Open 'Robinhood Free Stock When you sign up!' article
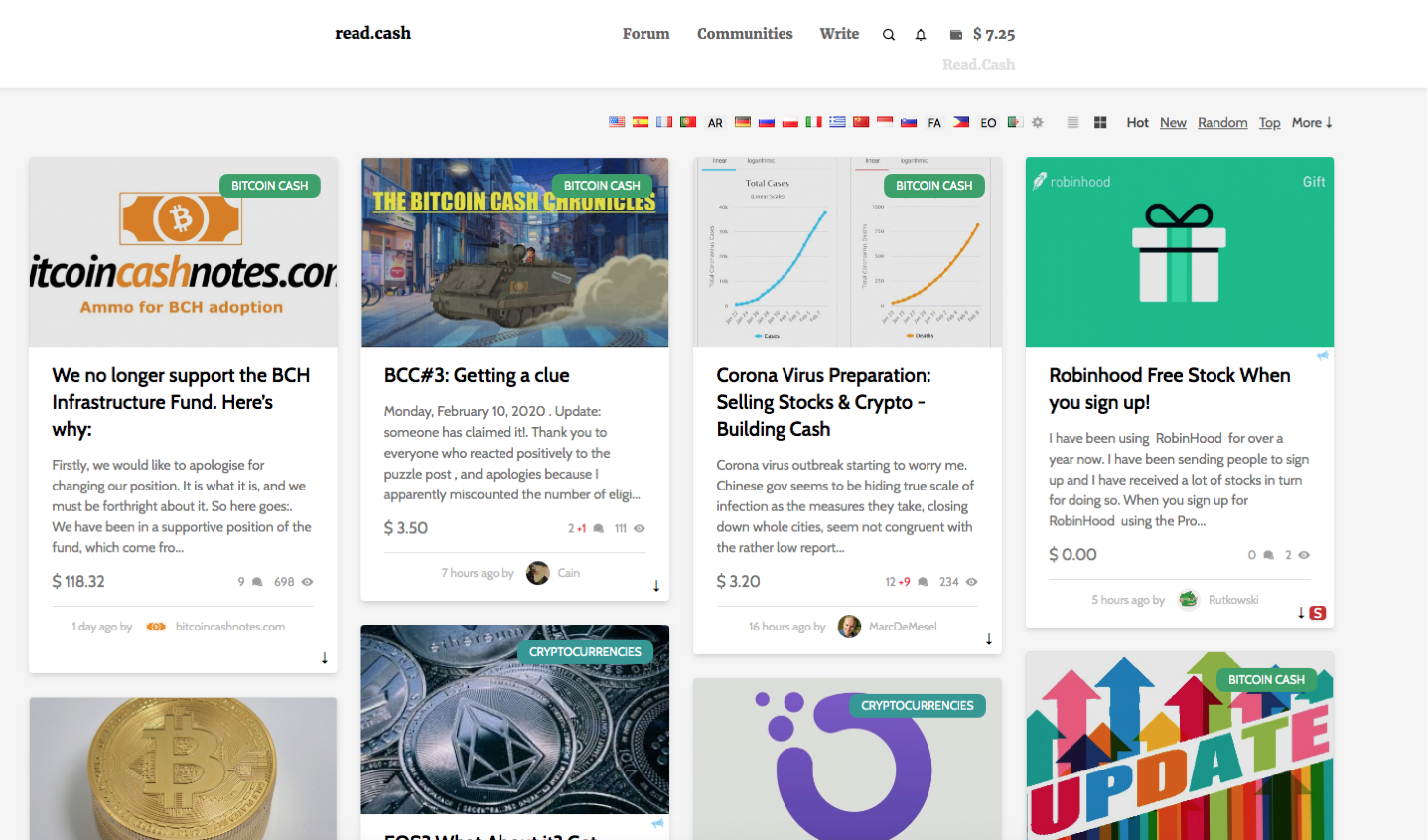The height and width of the screenshot is (840, 1428). pos(1170,389)
